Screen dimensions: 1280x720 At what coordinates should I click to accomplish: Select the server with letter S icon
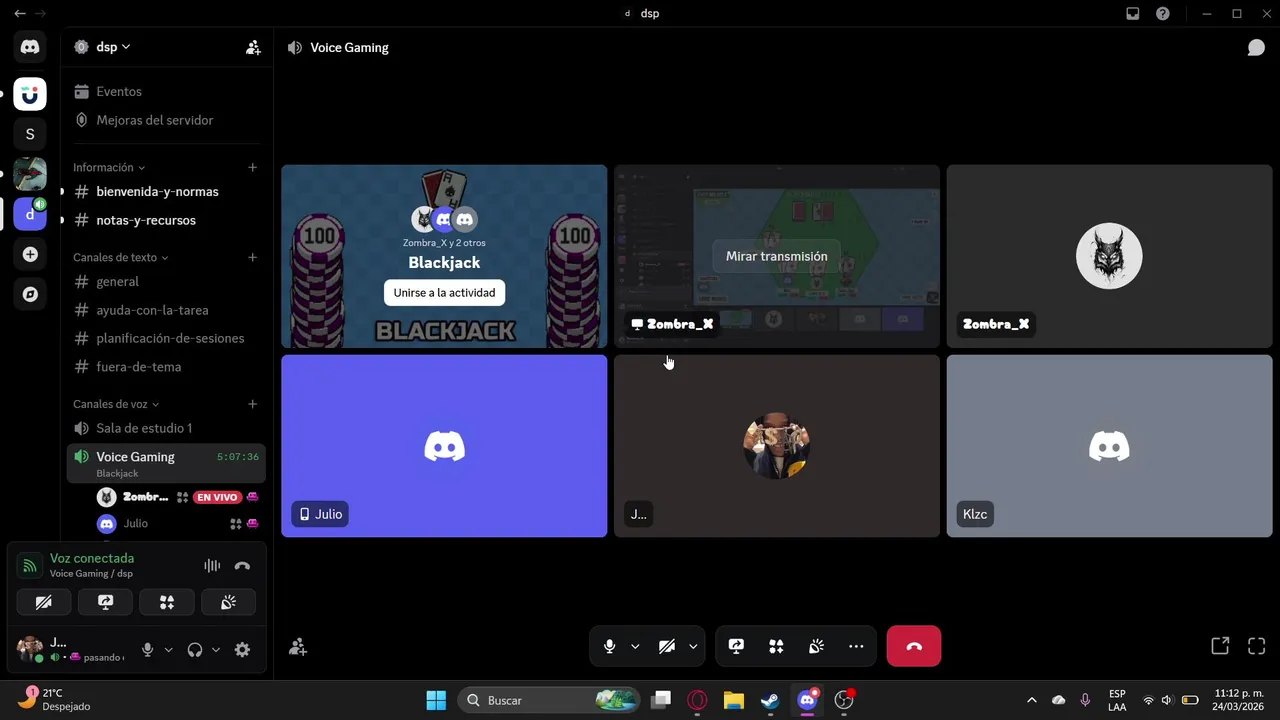(x=30, y=133)
